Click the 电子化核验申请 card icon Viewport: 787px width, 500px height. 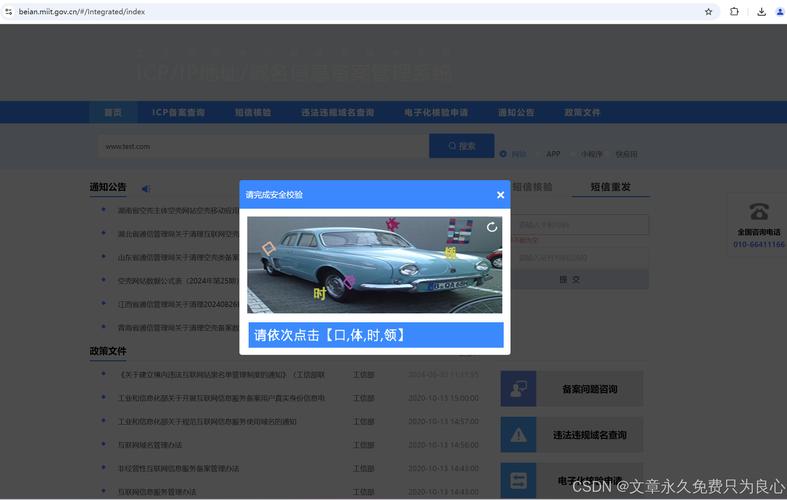tap(518, 481)
